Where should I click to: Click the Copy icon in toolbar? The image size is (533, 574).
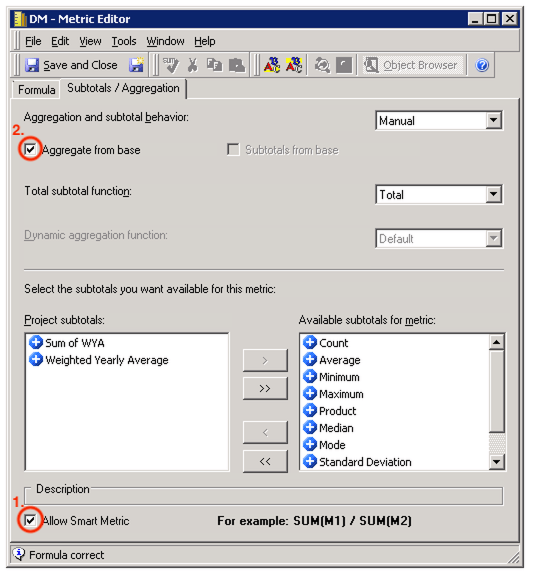pos(214,65)
